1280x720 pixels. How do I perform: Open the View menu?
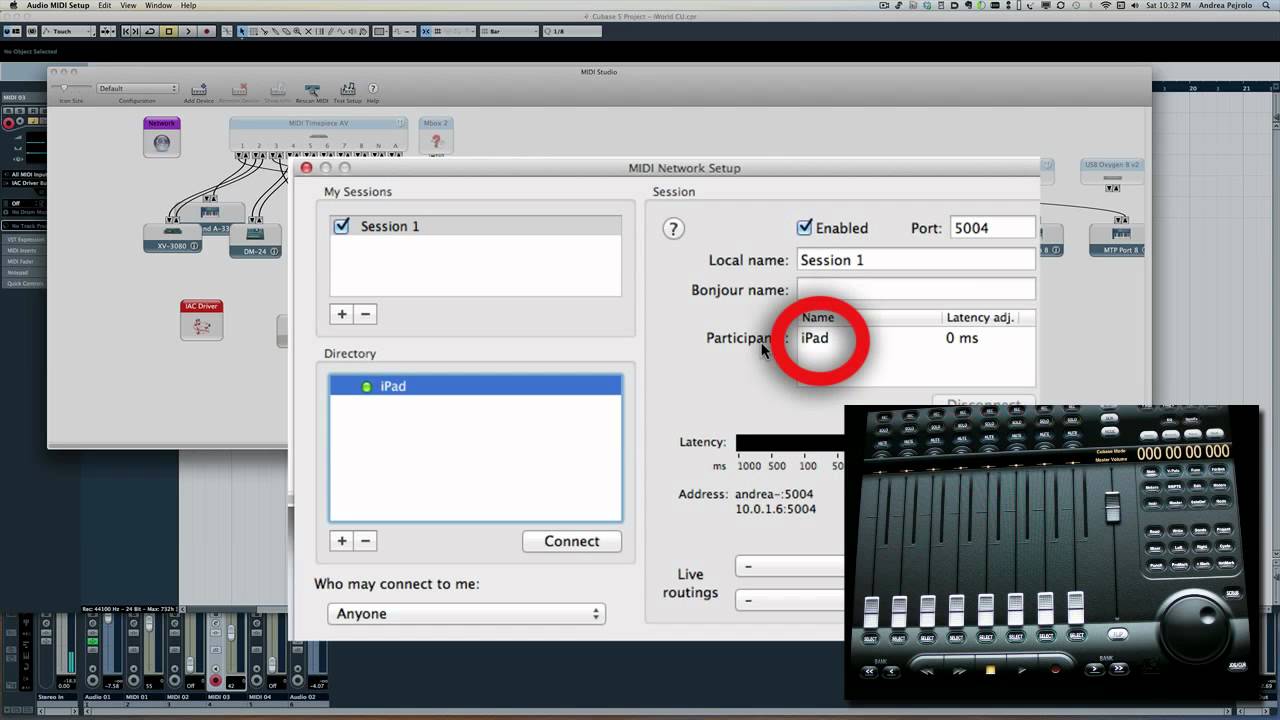(x=128, y=6)
